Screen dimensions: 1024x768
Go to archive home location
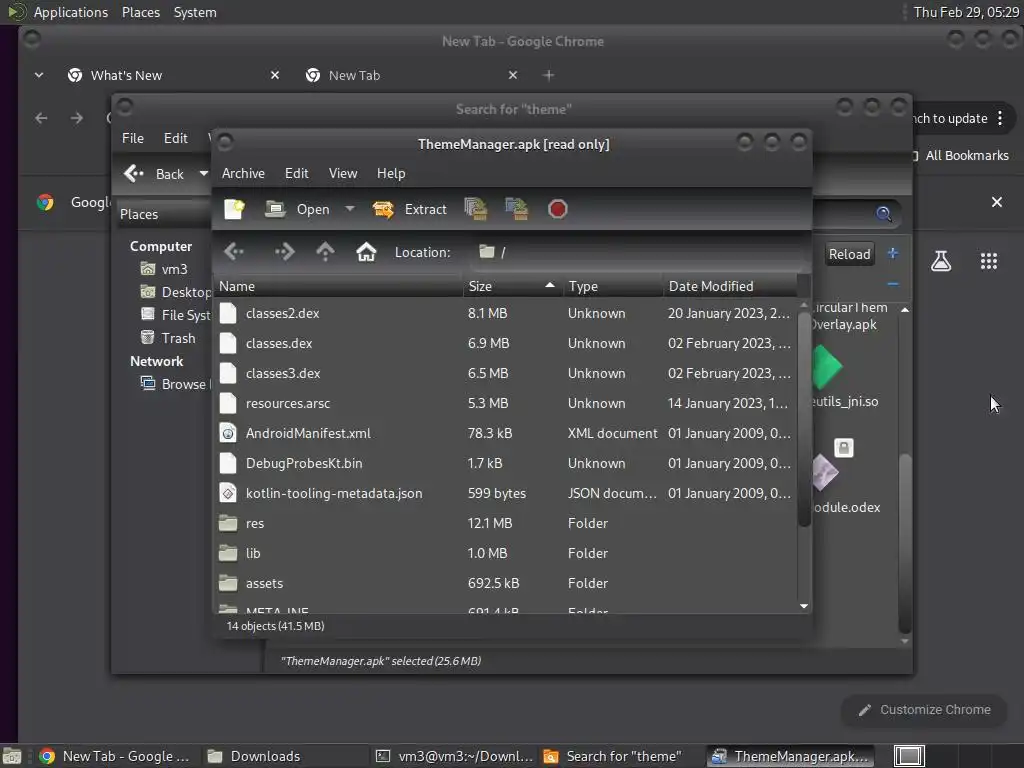(366, 252)
